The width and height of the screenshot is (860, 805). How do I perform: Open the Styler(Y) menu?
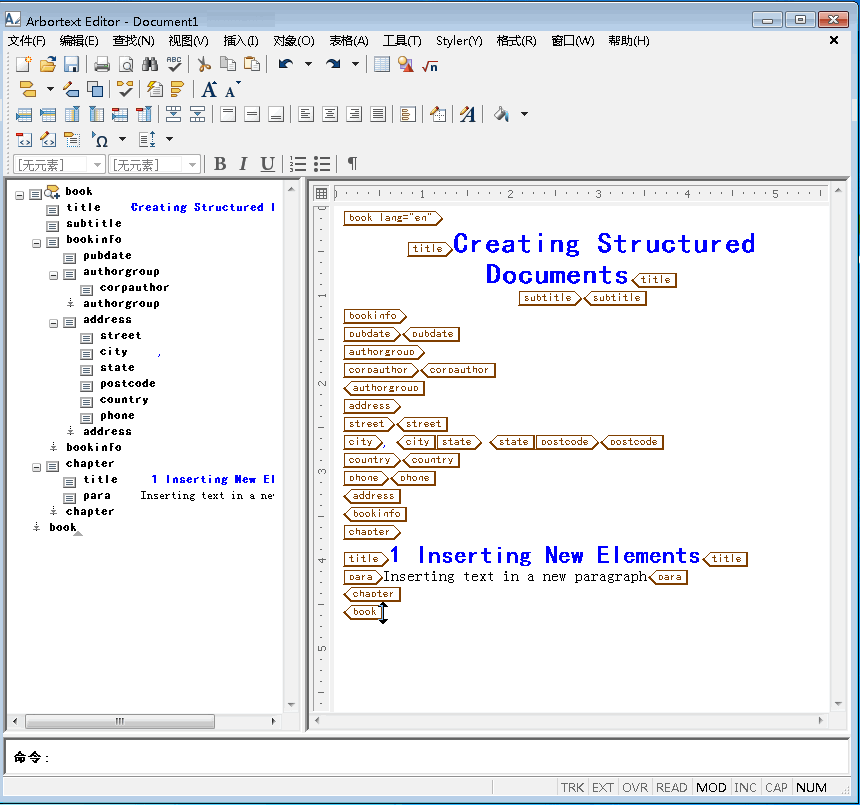[459, 41]
